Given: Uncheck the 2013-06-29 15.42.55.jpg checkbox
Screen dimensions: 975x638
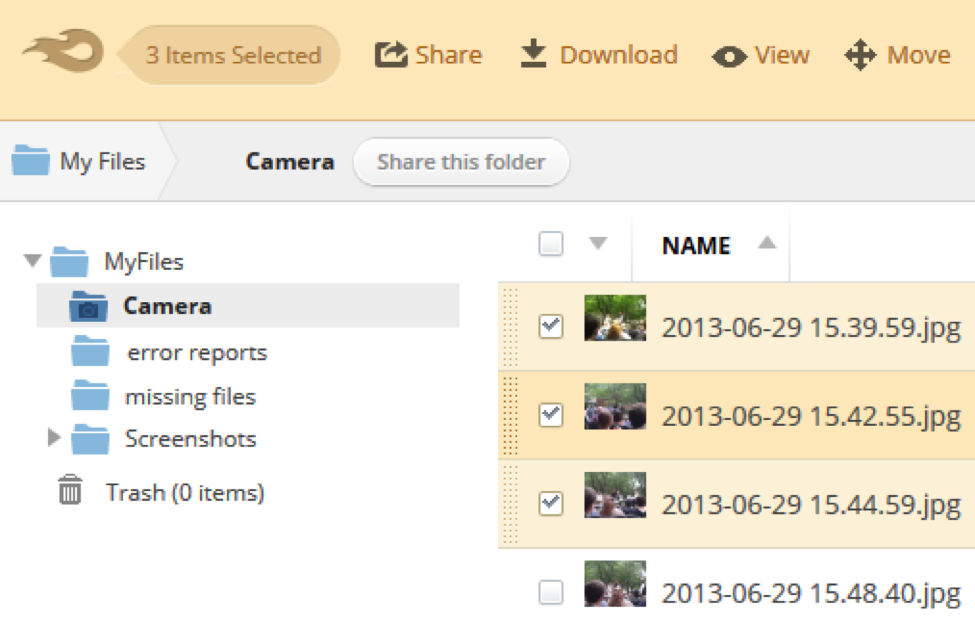Looking at the screenshot, I should pyautogui.click(x=551, y=415).
